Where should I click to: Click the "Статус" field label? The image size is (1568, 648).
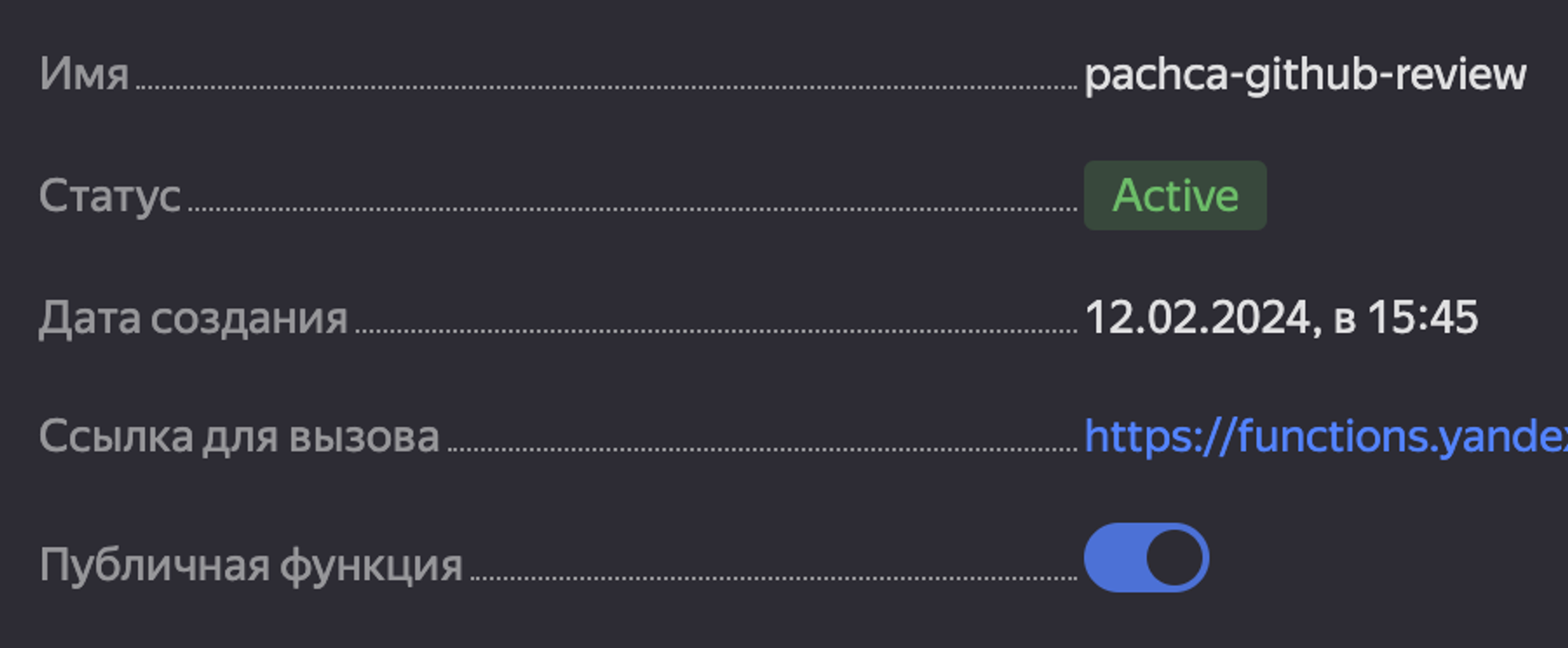point(110,195)
